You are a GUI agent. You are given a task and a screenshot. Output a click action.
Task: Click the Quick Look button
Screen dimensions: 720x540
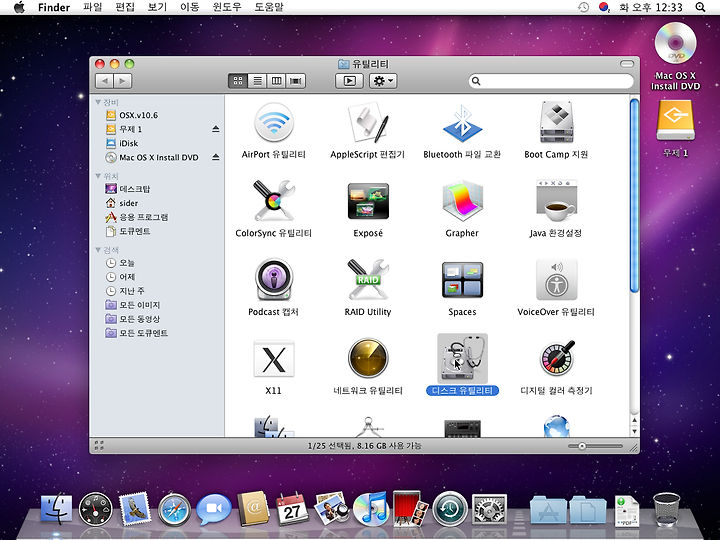(x=349, y=81)
